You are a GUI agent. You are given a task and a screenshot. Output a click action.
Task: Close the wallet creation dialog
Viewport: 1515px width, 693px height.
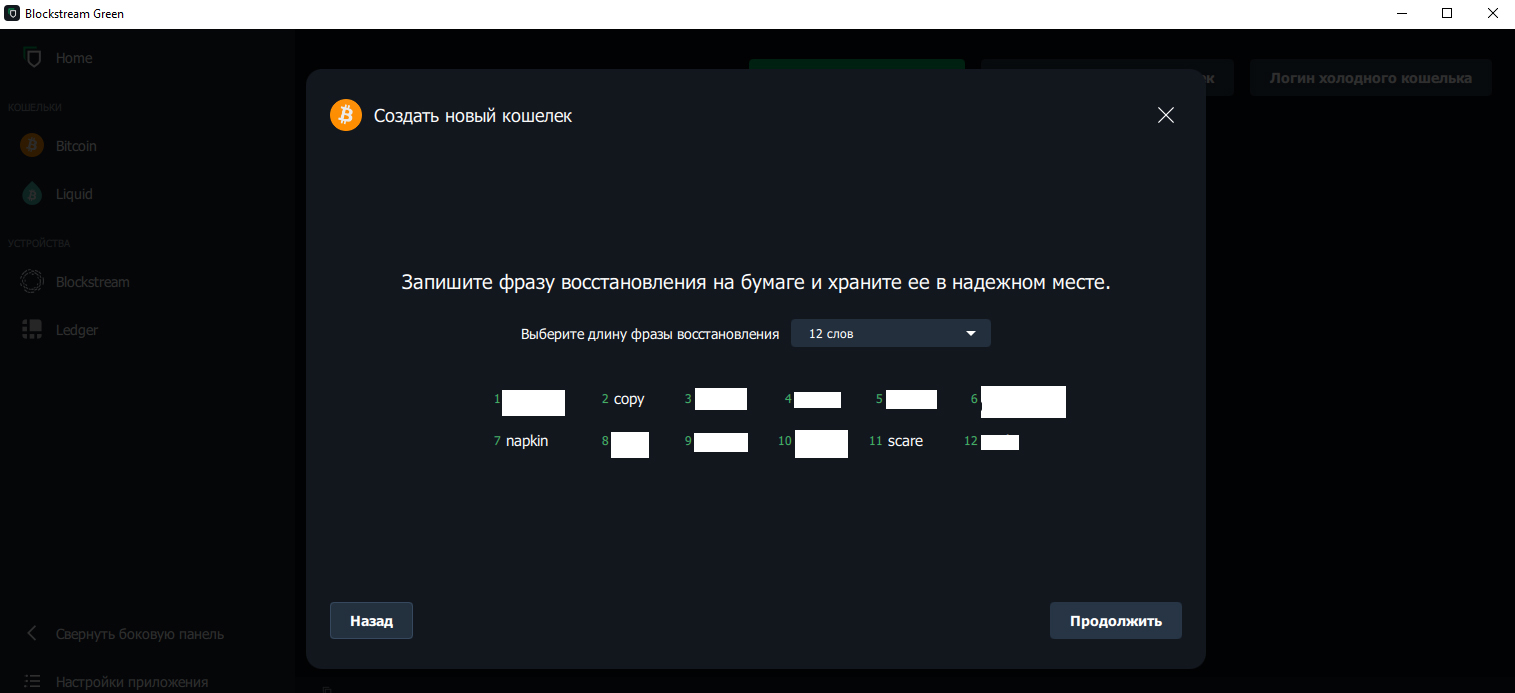pyautogui.click(x=1165, y=115)
